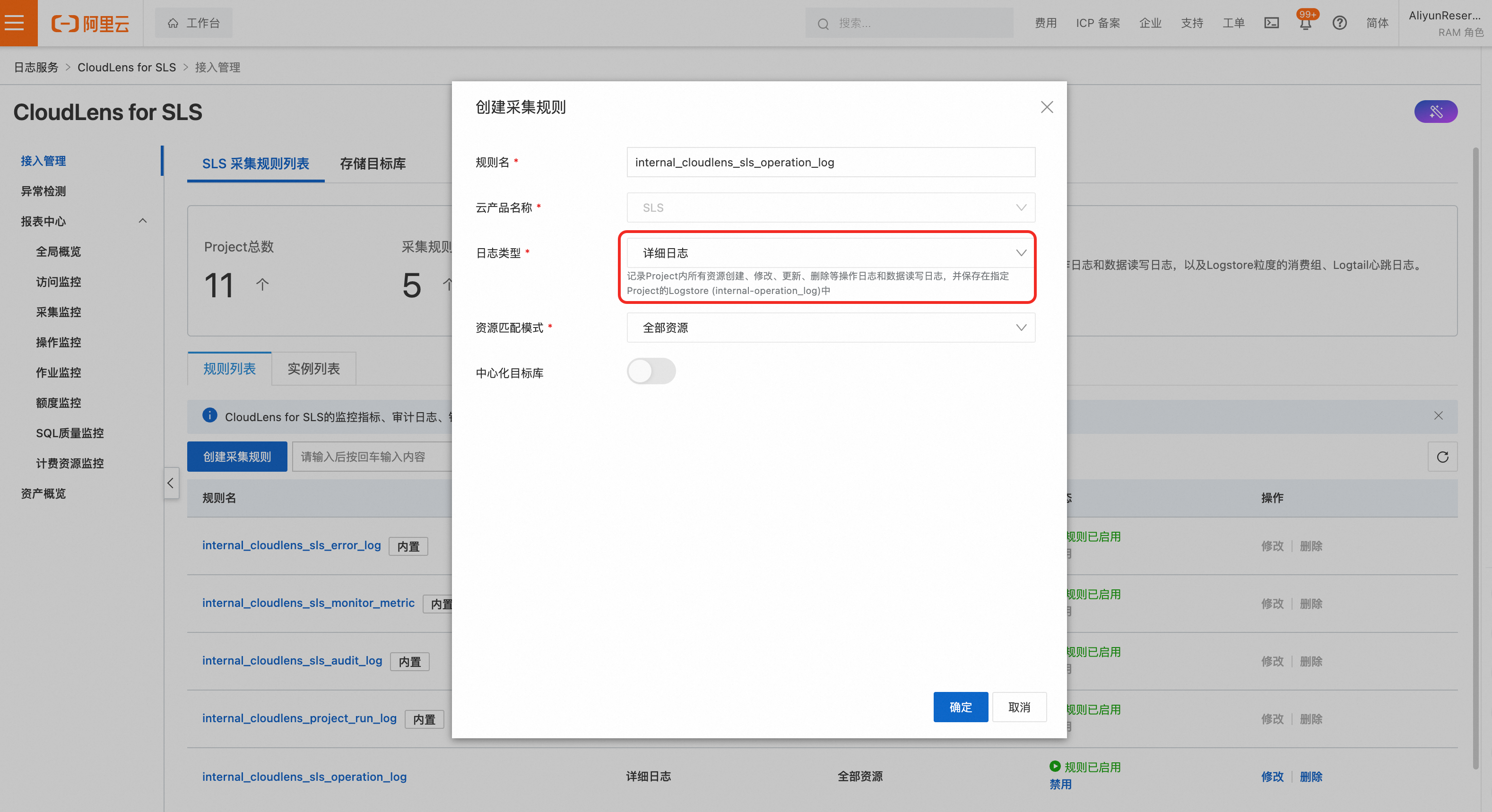Open internal_cloudlens_sls_operation_log rule link
This screenshot has height=812, width=1492.
coord(304,777)
